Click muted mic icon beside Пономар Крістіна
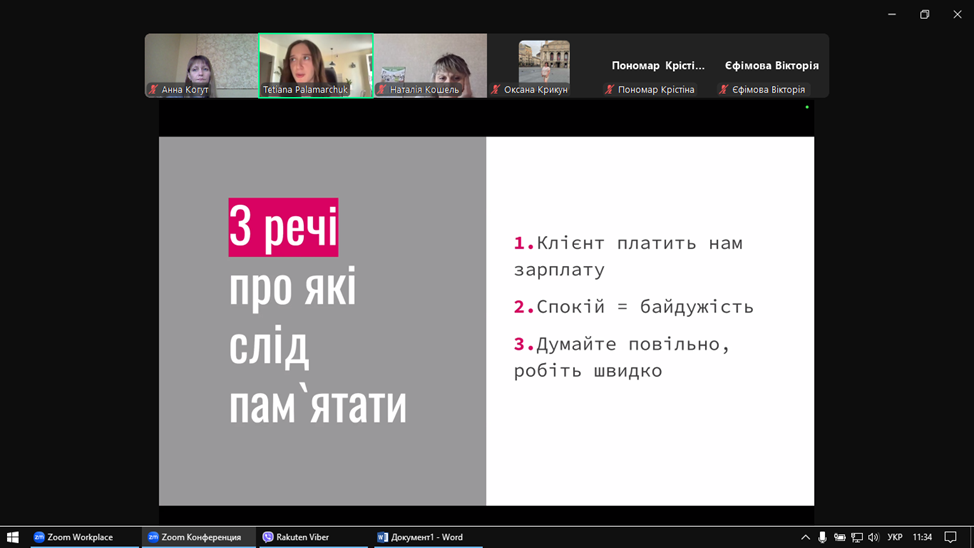Screen dimensions: 974x548 609,90
